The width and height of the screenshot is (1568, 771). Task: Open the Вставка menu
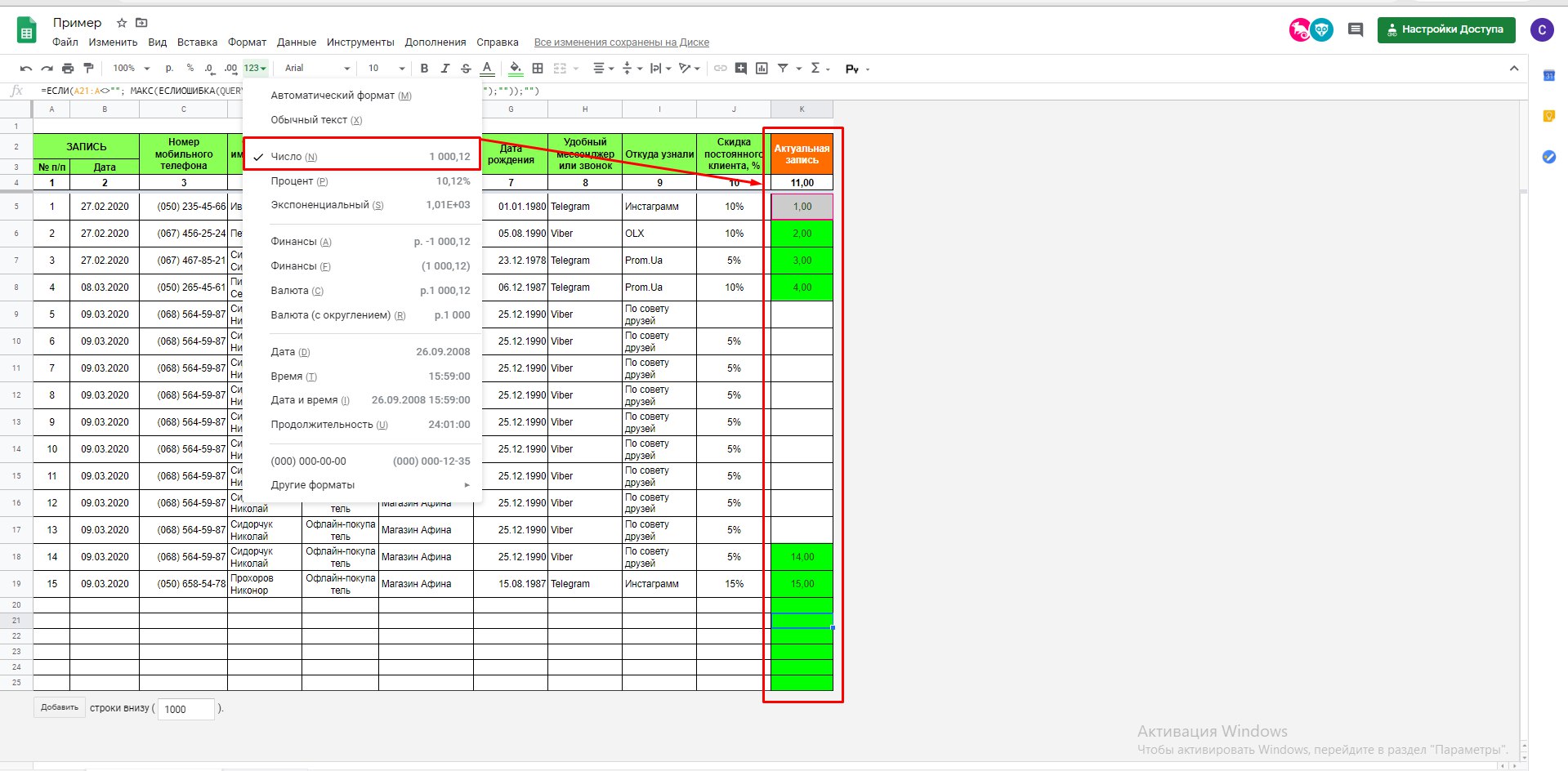click(197, 42)
